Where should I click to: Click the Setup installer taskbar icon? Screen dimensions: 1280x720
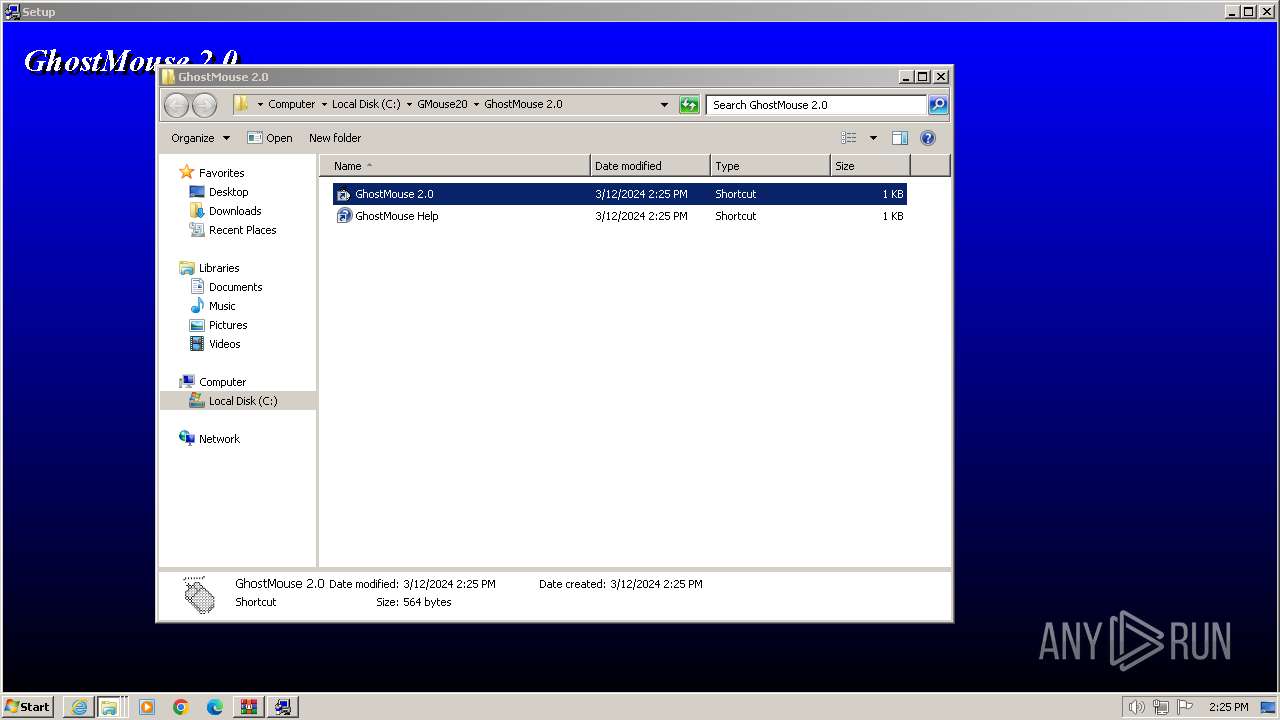point(283,707)
